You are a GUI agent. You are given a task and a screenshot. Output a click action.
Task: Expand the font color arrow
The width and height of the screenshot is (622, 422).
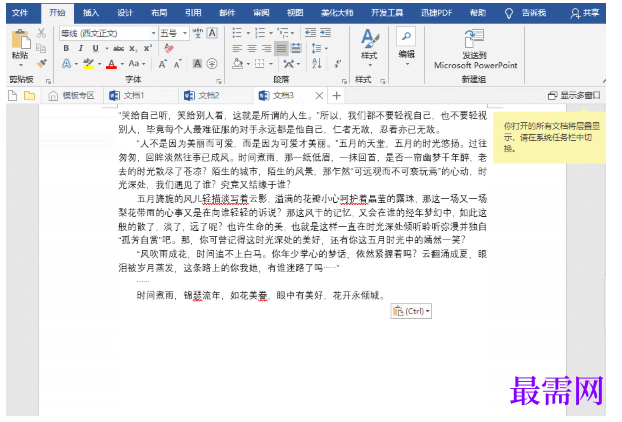click(122, 64)
